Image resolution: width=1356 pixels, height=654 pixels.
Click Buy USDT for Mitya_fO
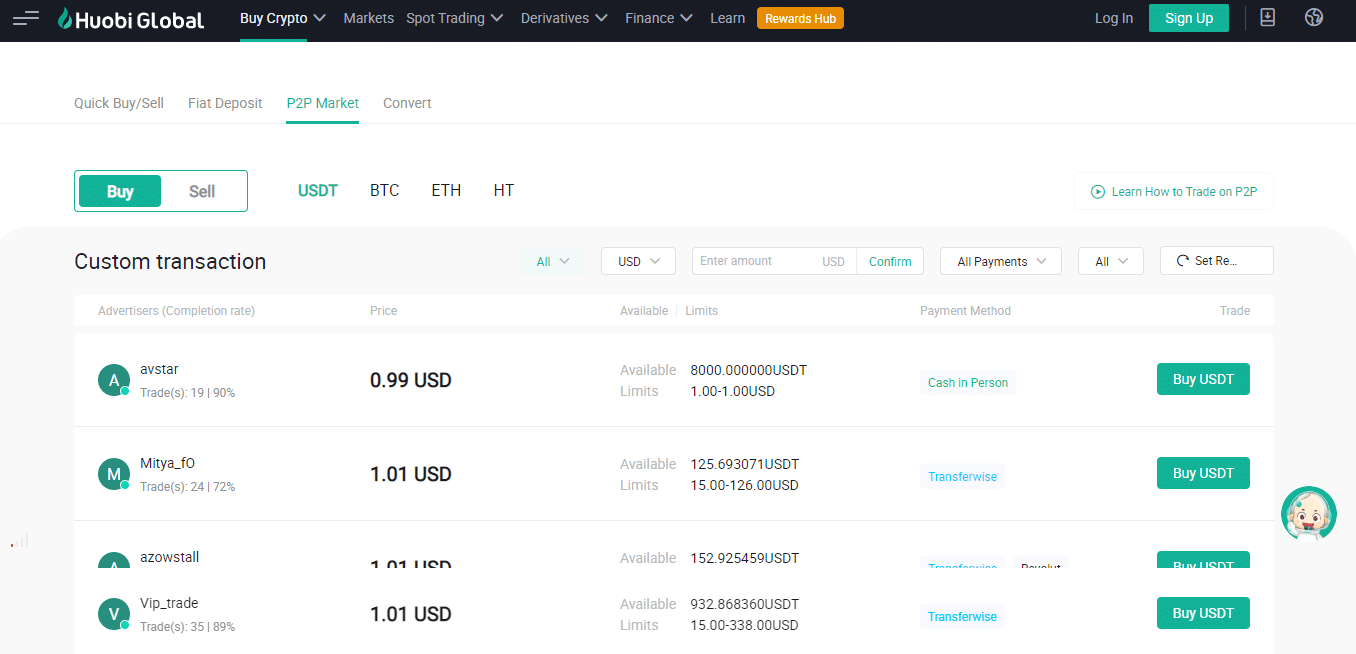(1203, 473)
